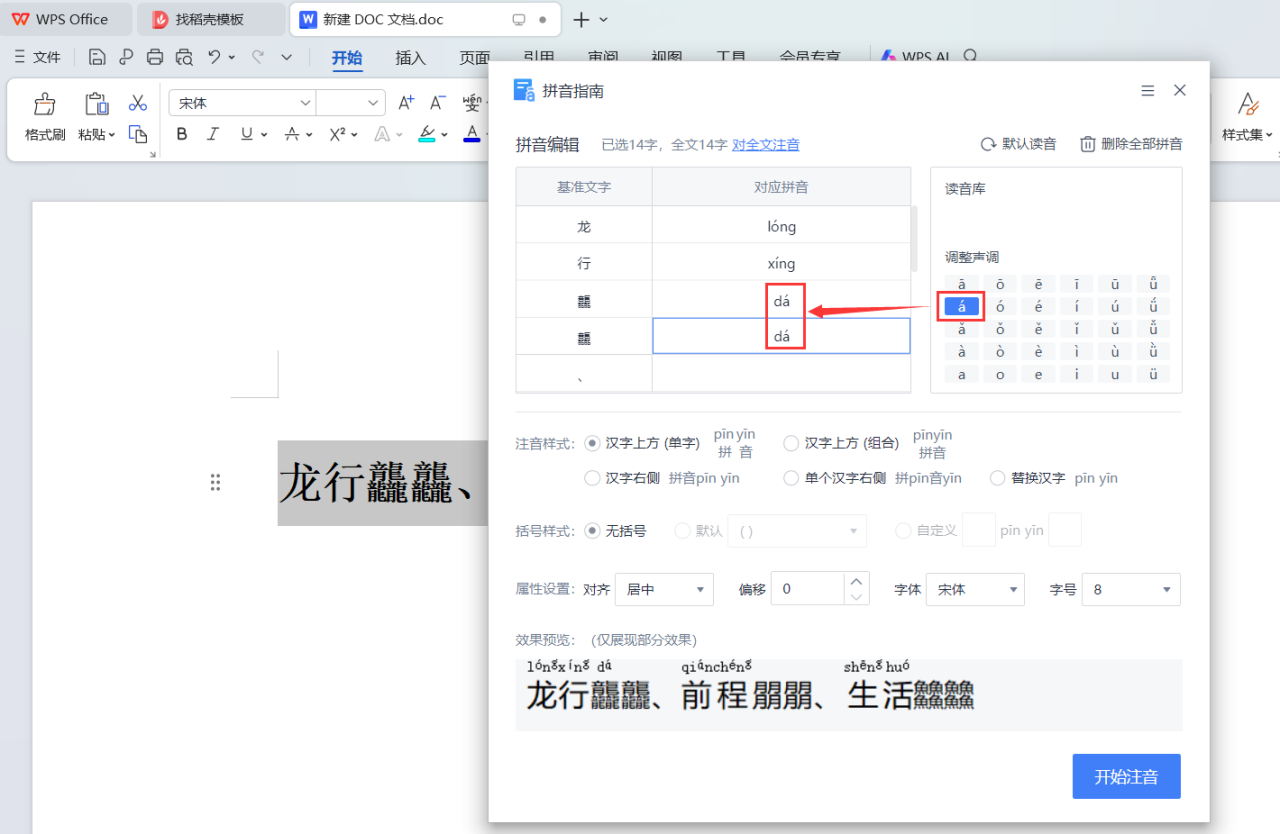Click the lóng pinyin cell
Viewport: 1280px width, 834px height.
coord(781,226)
